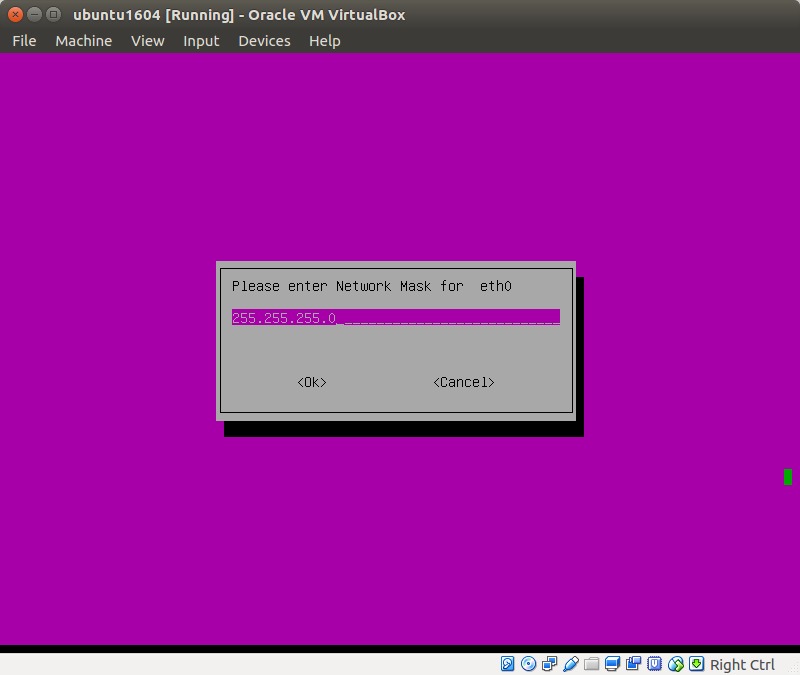
Task: Click the keyboard capture arrow icon
Action: [x=697, y=664]
